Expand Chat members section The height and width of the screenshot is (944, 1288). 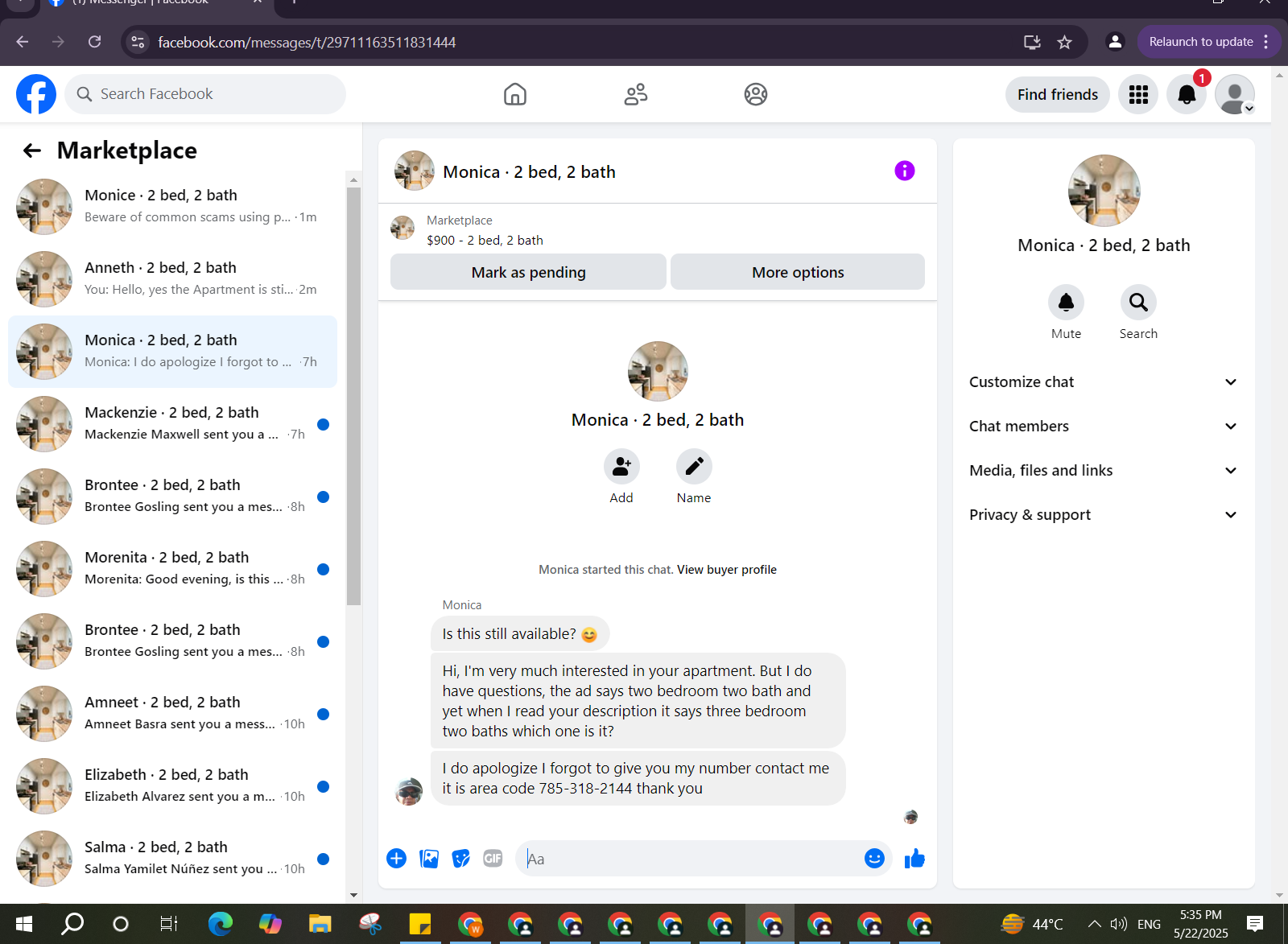[1103, 427]
